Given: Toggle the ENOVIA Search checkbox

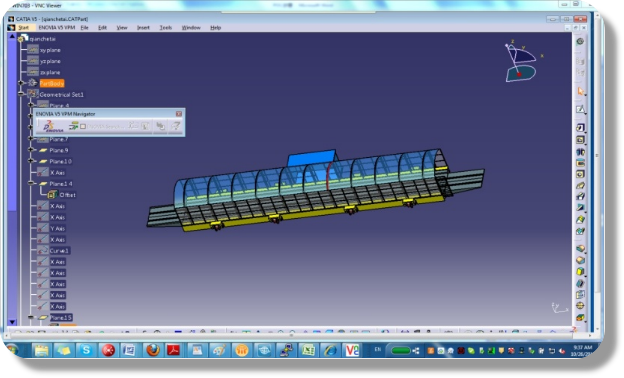Looking at the screenshot, I should [83, 127].
